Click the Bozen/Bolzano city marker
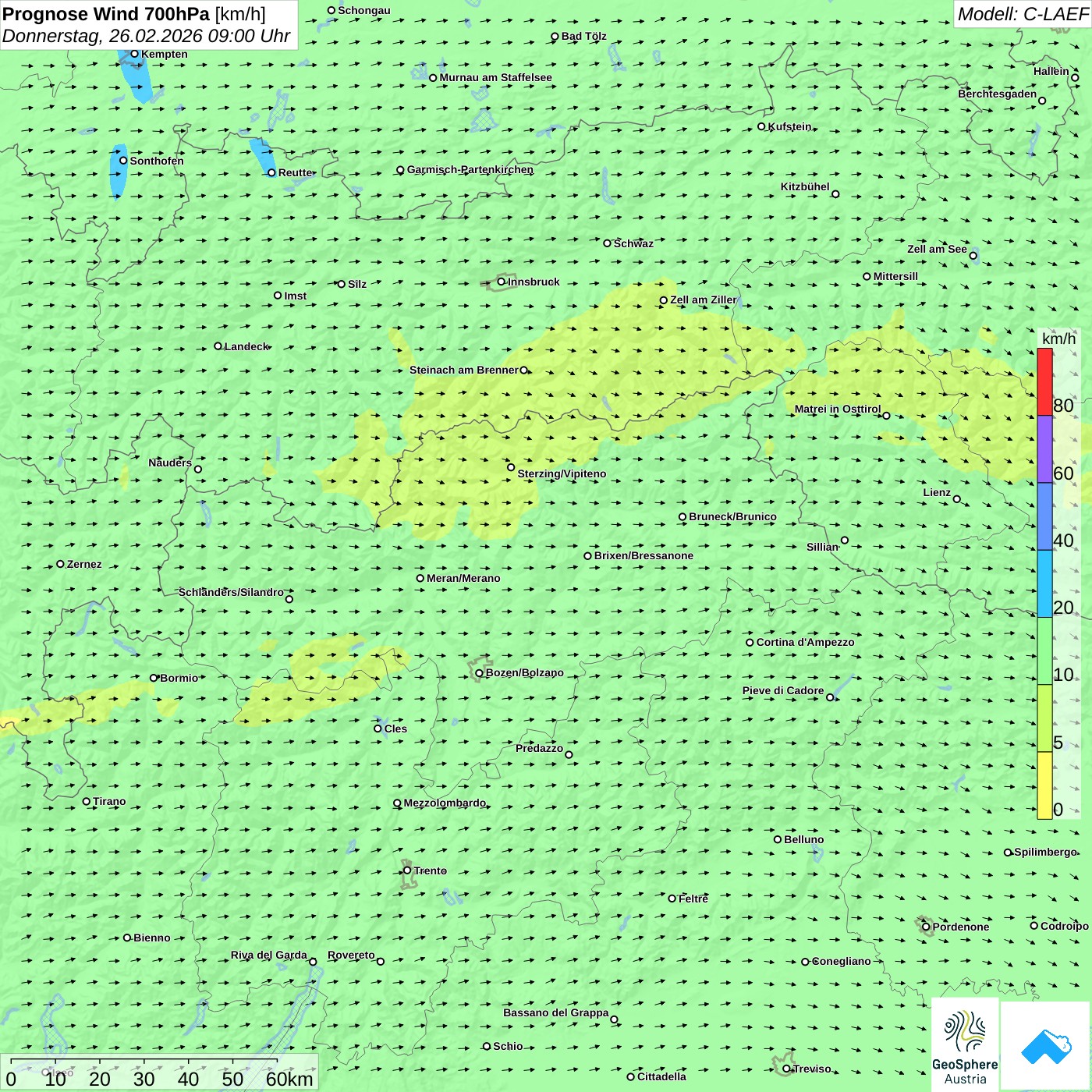This screenshot has height=1092, width=1092. pos(479,673)
